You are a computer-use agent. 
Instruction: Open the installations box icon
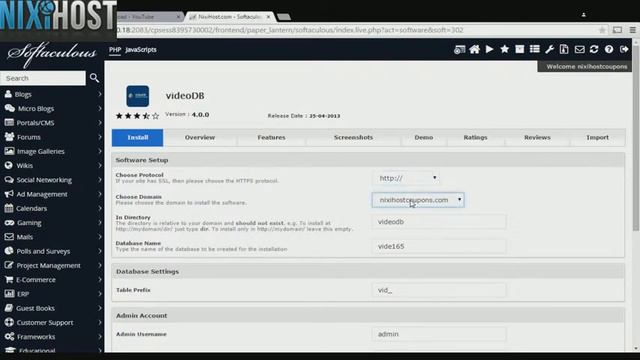click(519, 49)
